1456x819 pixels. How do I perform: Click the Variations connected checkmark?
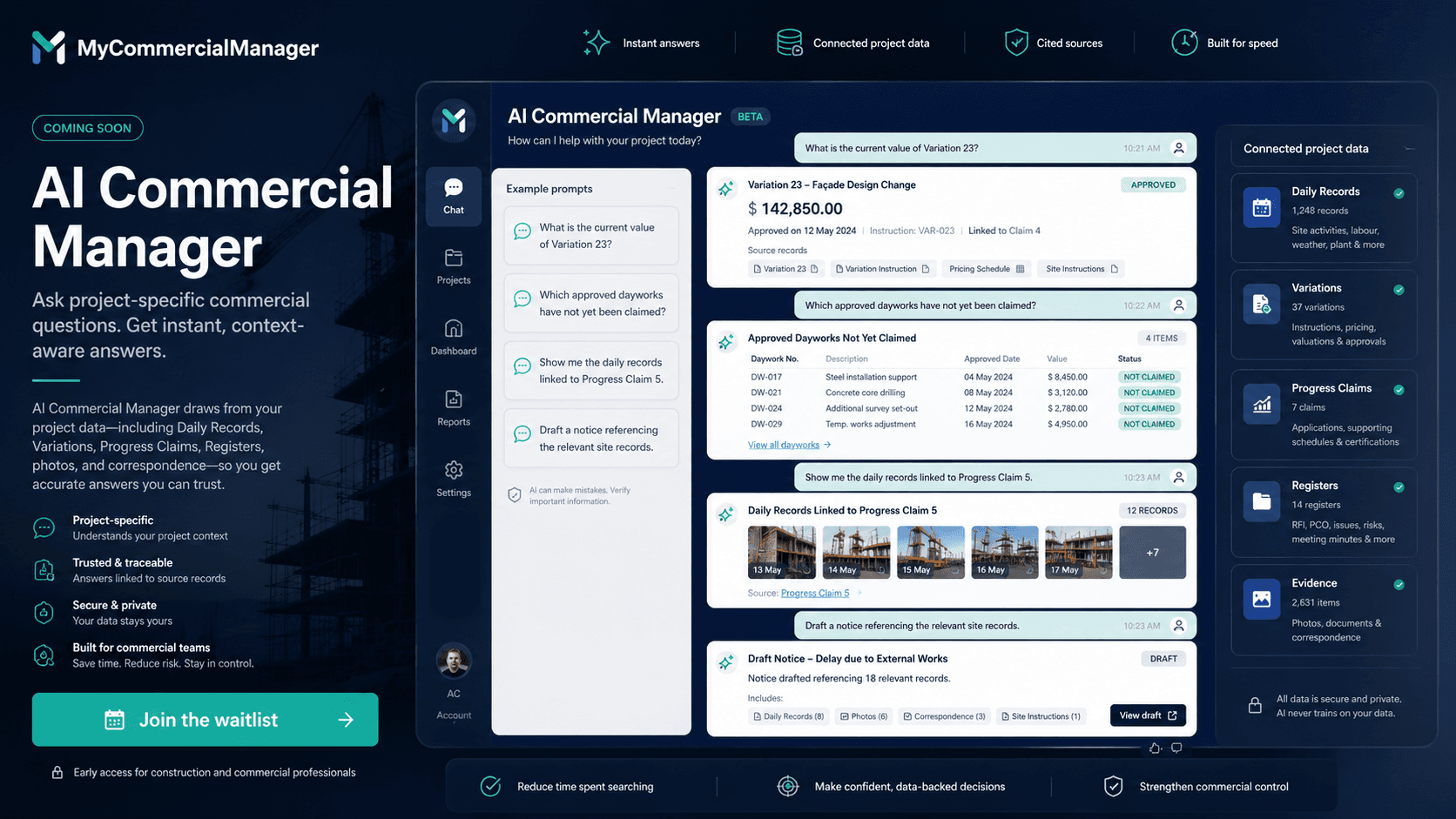point(1399,290)
